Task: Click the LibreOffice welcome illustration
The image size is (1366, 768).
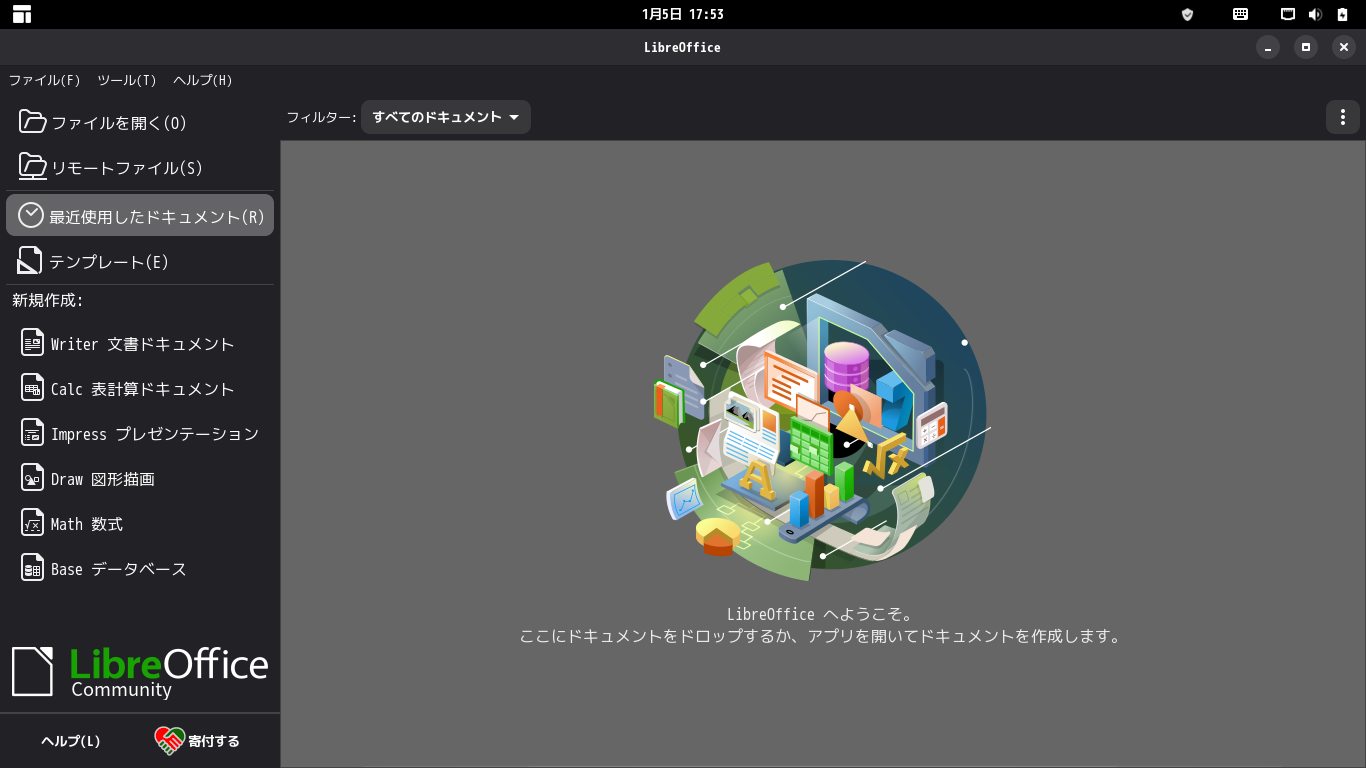Action: (x=822, y=421)
